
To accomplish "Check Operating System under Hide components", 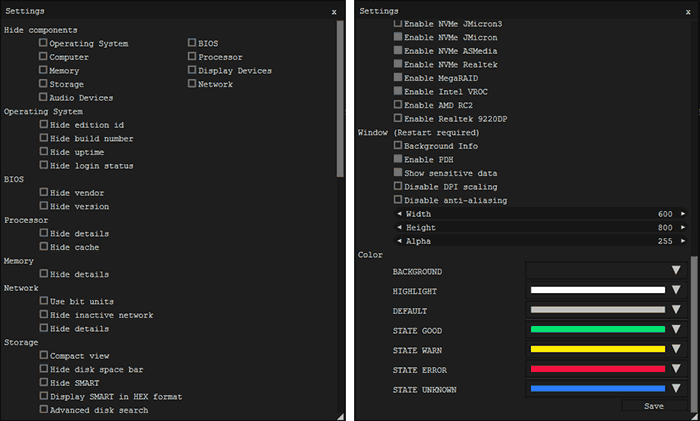I will [43, 43].
